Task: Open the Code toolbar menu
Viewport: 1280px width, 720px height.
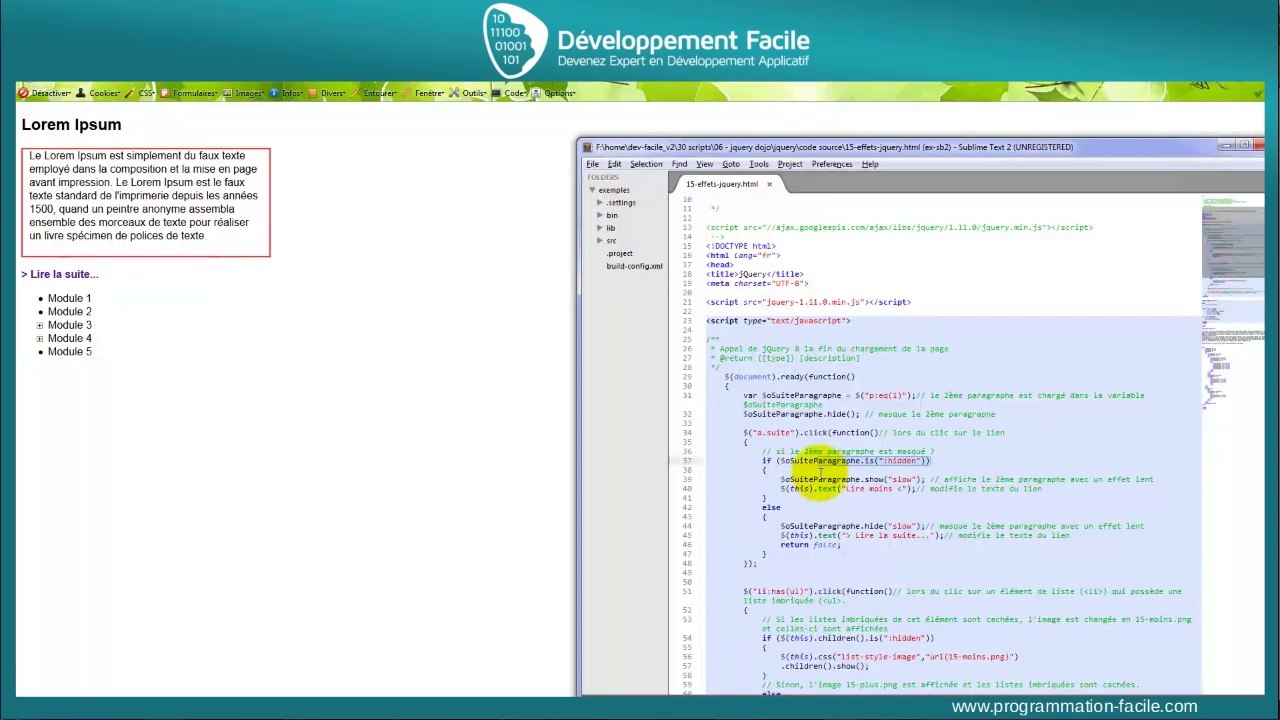Action: coord(509,93)
